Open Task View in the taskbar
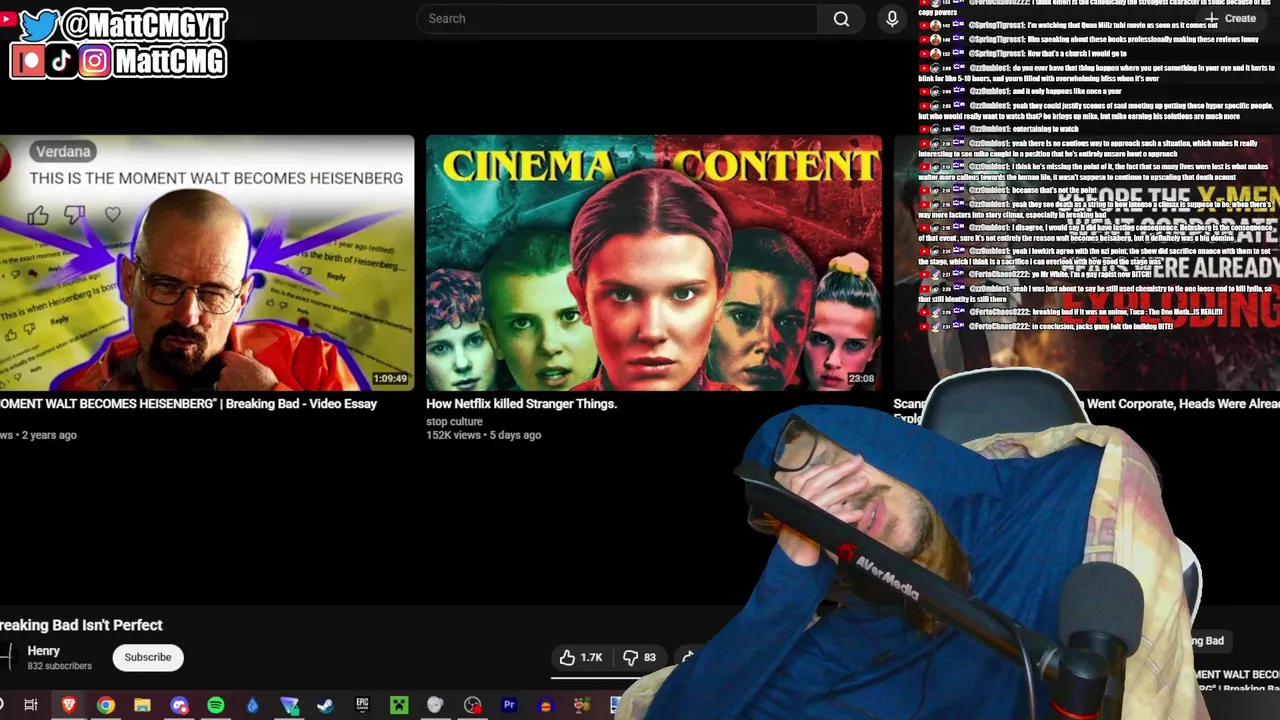This screenshot has width=1280, height=720. pos(31,705)
